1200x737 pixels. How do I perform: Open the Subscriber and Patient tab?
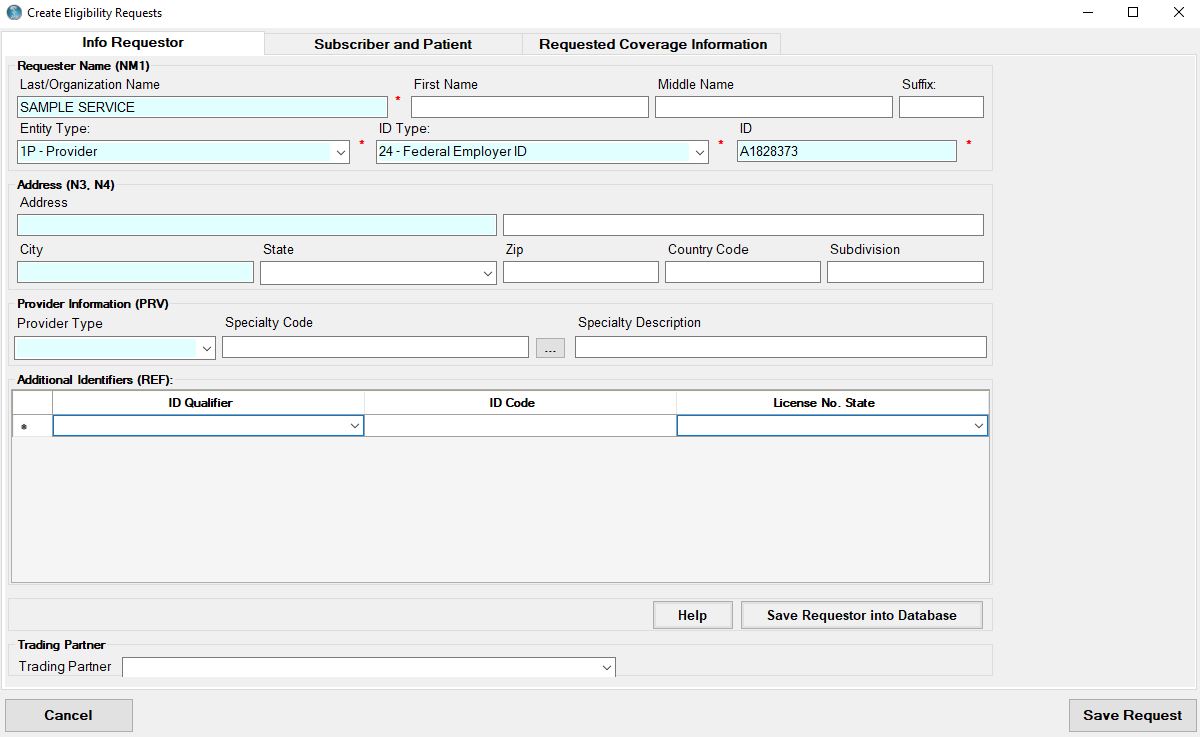393,44
